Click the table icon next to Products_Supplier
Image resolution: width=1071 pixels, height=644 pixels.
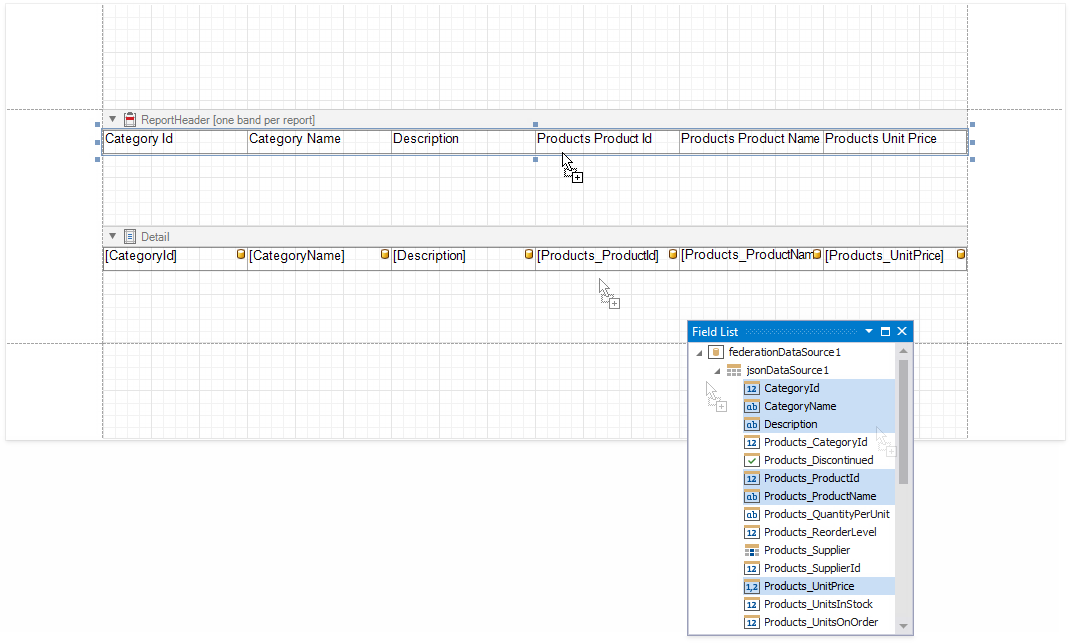click(751, 550)
